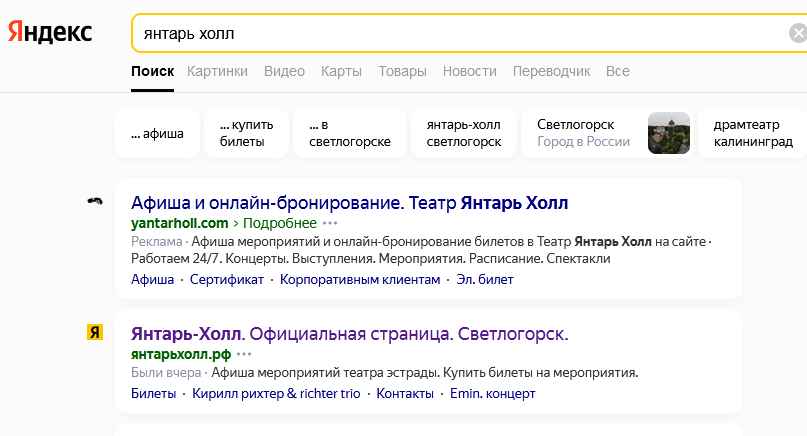The image size is (807, 436).
Task: Click the 'Были вчера' label in second result
Action: coord(166,373)
